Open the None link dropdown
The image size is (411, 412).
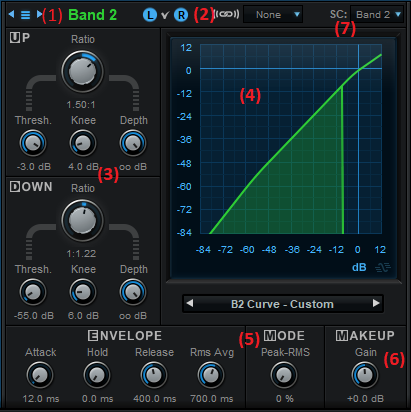tap(273, 15)
